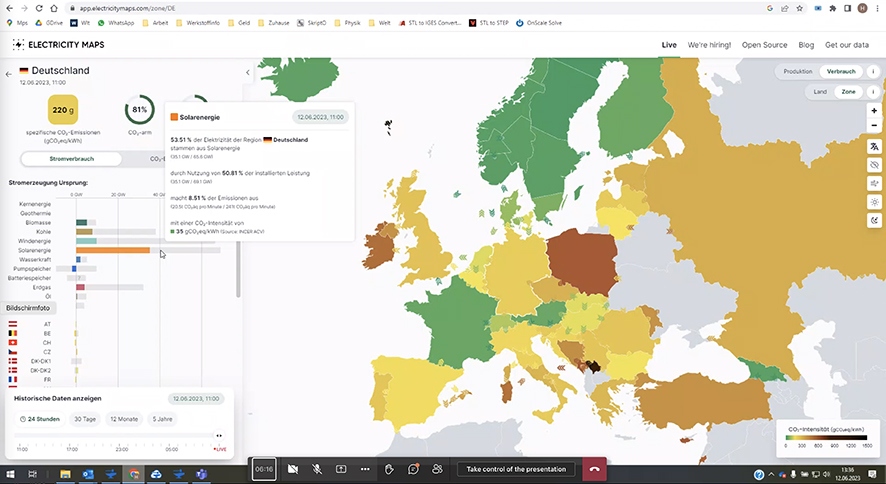Image resolution: width=886 pixels, height=484 pixels.
Task: Open the GDrive bookmark
Action: [x=49, y=23]
